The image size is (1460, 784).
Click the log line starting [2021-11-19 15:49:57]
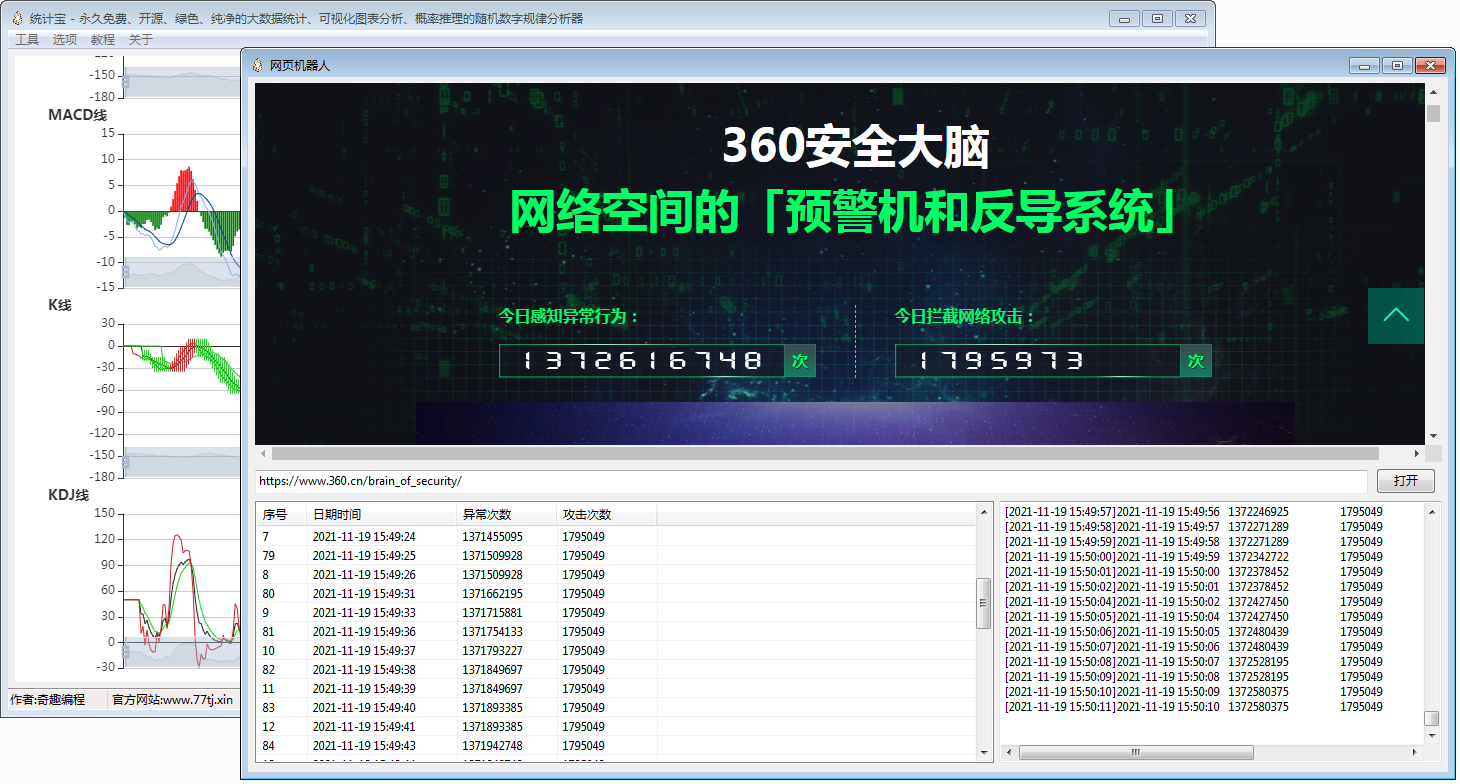[x=1194, y=512]
